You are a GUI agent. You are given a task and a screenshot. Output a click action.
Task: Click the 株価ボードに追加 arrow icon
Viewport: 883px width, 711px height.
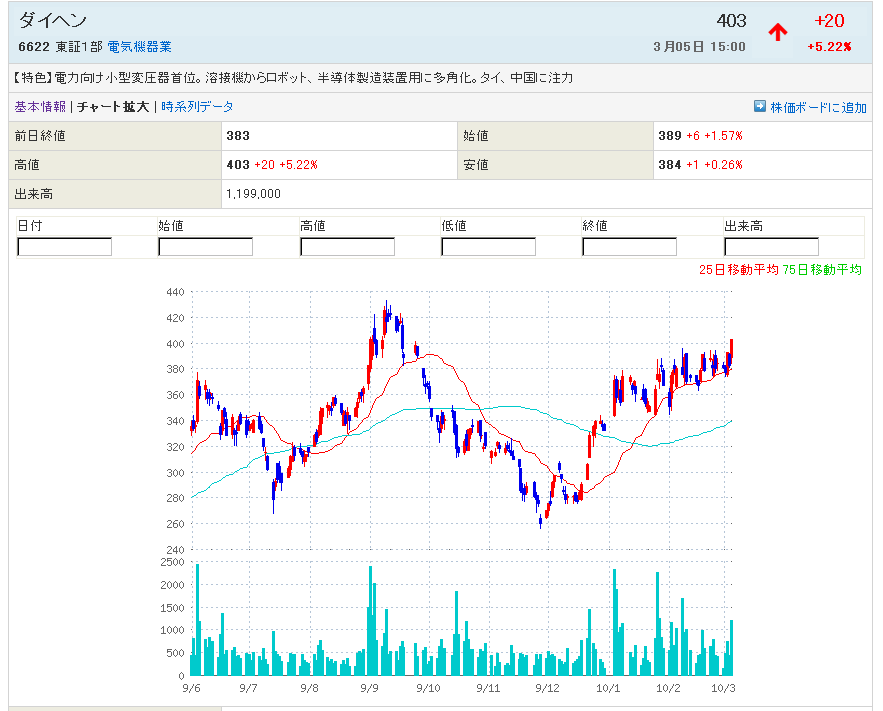click(760, 107)
